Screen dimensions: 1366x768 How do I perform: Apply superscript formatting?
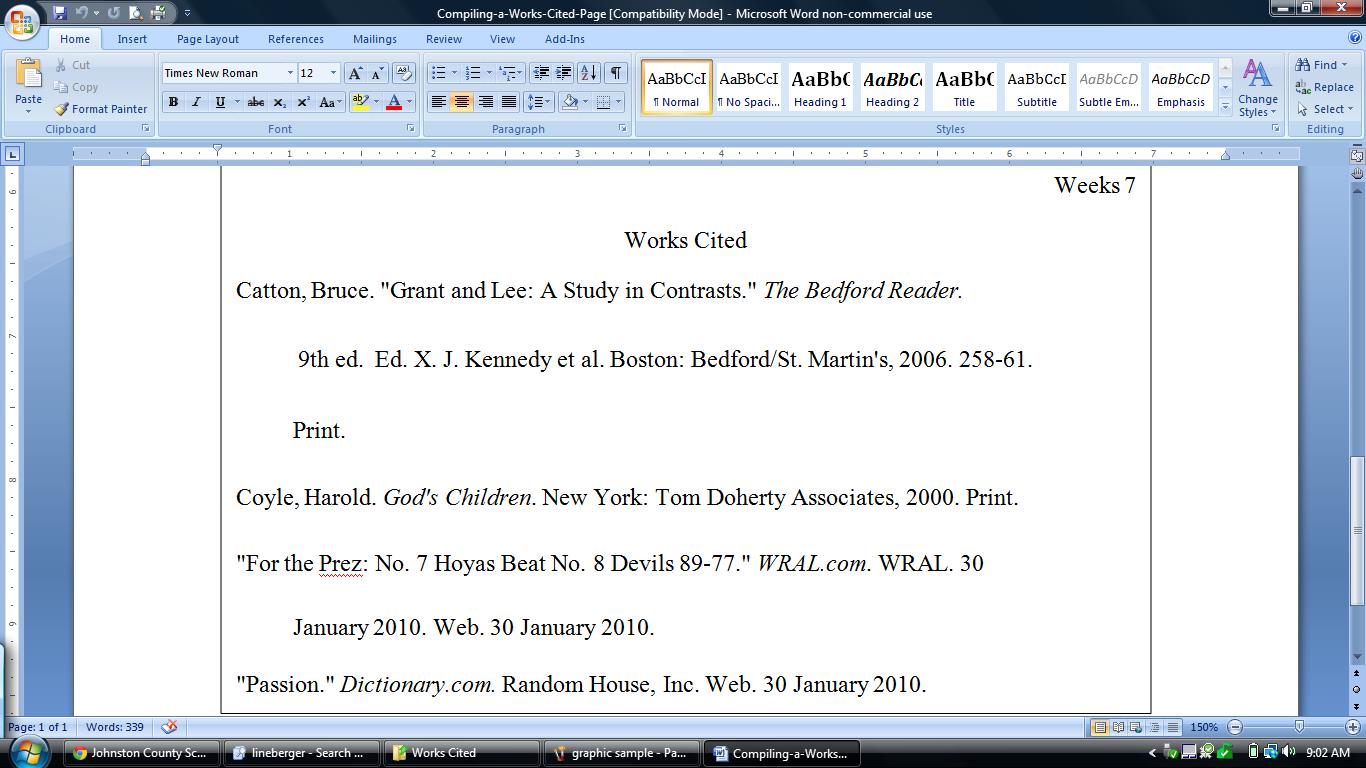tap(303, 102)
